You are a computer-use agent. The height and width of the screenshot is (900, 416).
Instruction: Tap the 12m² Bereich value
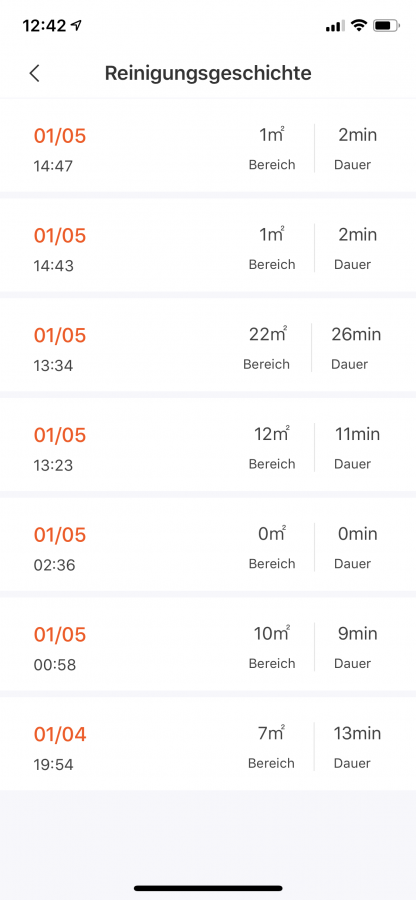click(x=272, y=435)
